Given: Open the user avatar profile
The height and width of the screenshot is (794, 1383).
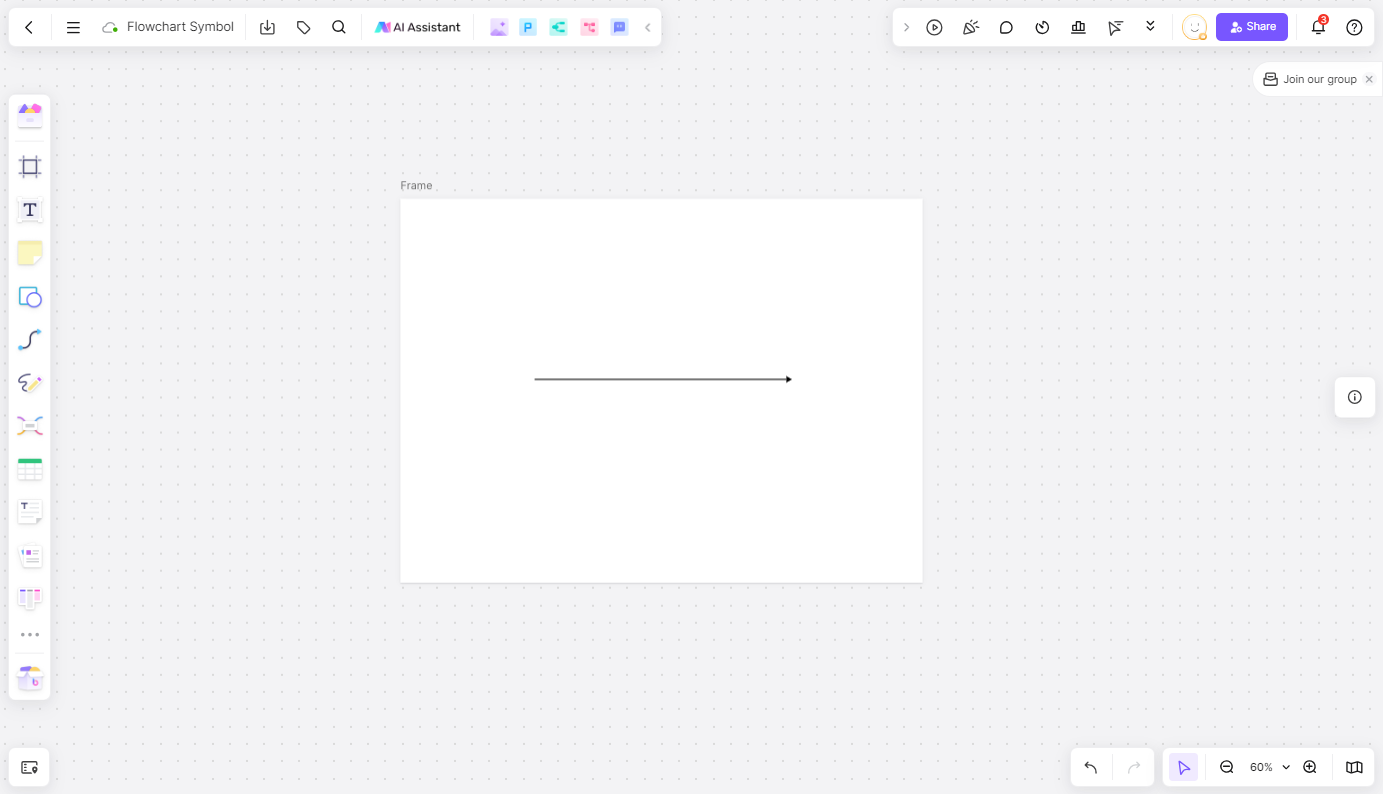Looking at the screenshot, I should [1194, 27].
